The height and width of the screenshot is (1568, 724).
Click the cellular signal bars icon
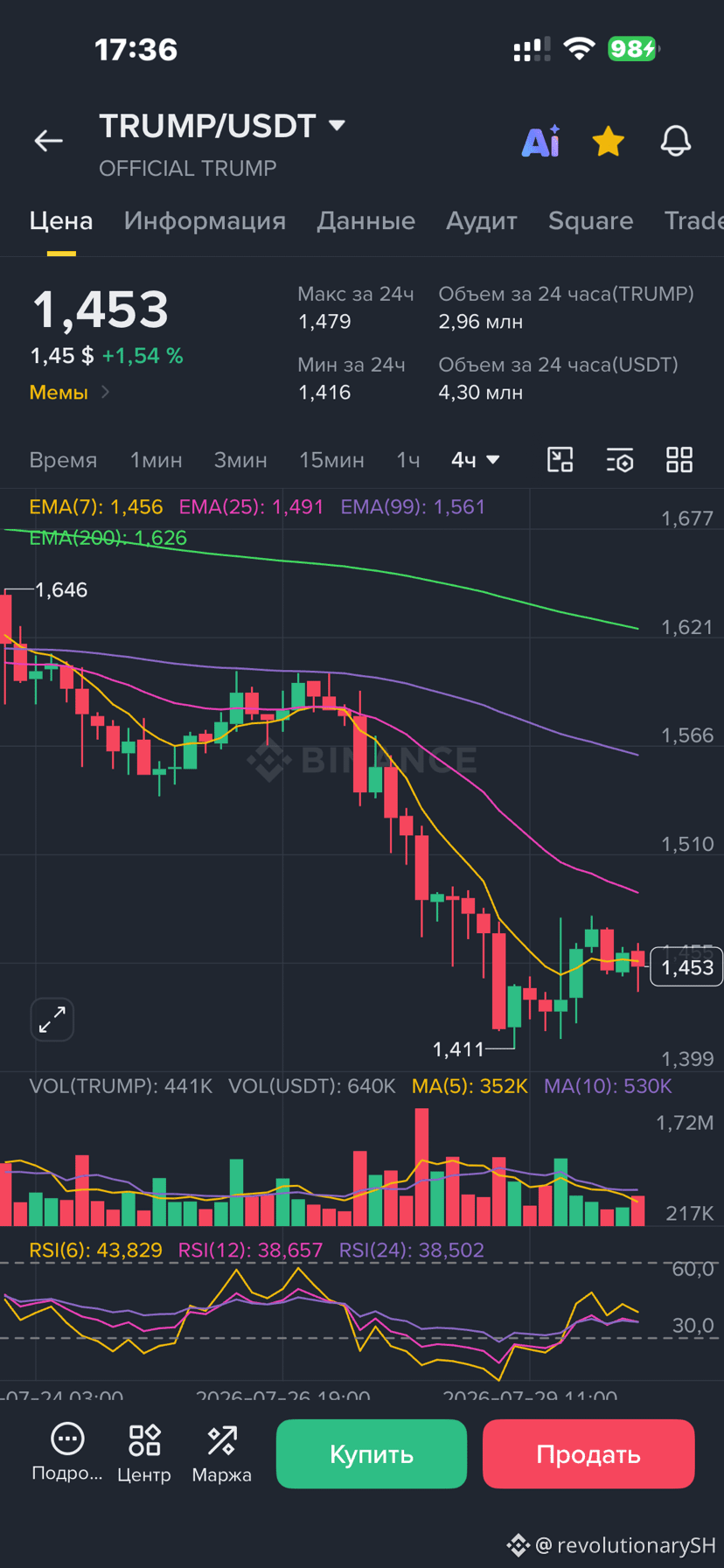coord(532,49)
